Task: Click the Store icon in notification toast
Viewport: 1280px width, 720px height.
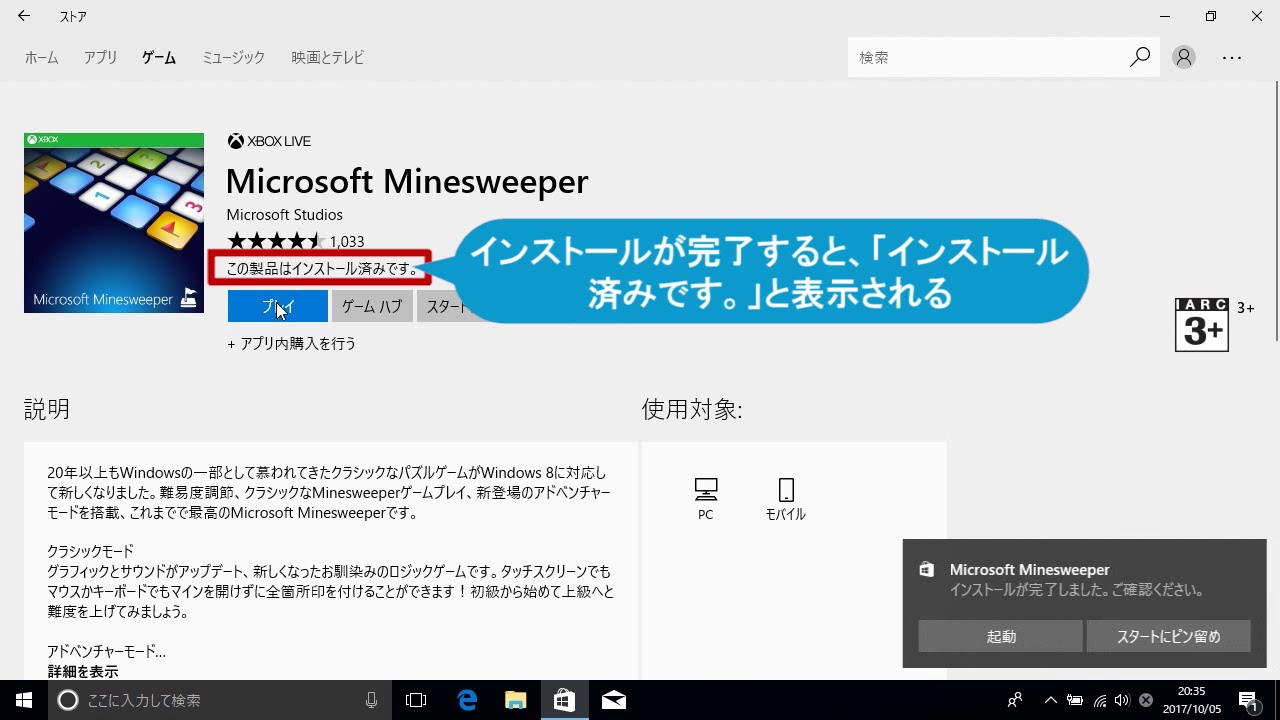Action: coord(927,570)
